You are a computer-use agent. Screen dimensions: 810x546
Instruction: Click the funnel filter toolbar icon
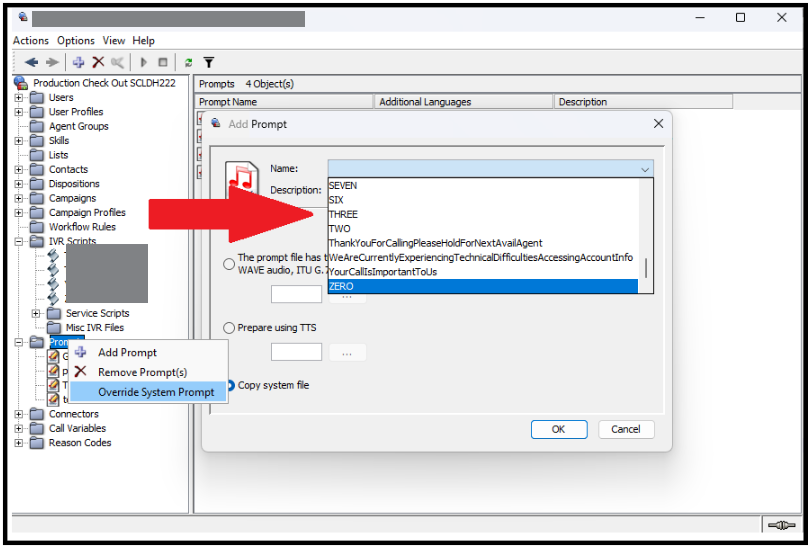[x=209, y=62]
